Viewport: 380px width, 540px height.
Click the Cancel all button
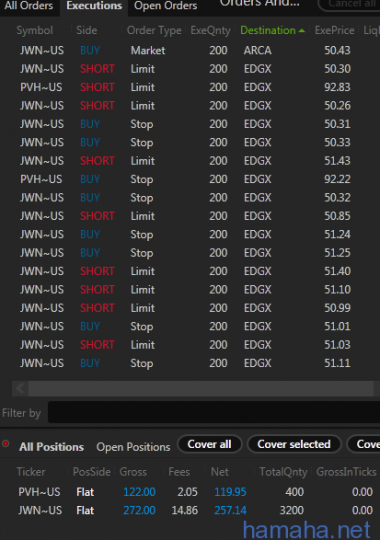click(x=350, y=4)
